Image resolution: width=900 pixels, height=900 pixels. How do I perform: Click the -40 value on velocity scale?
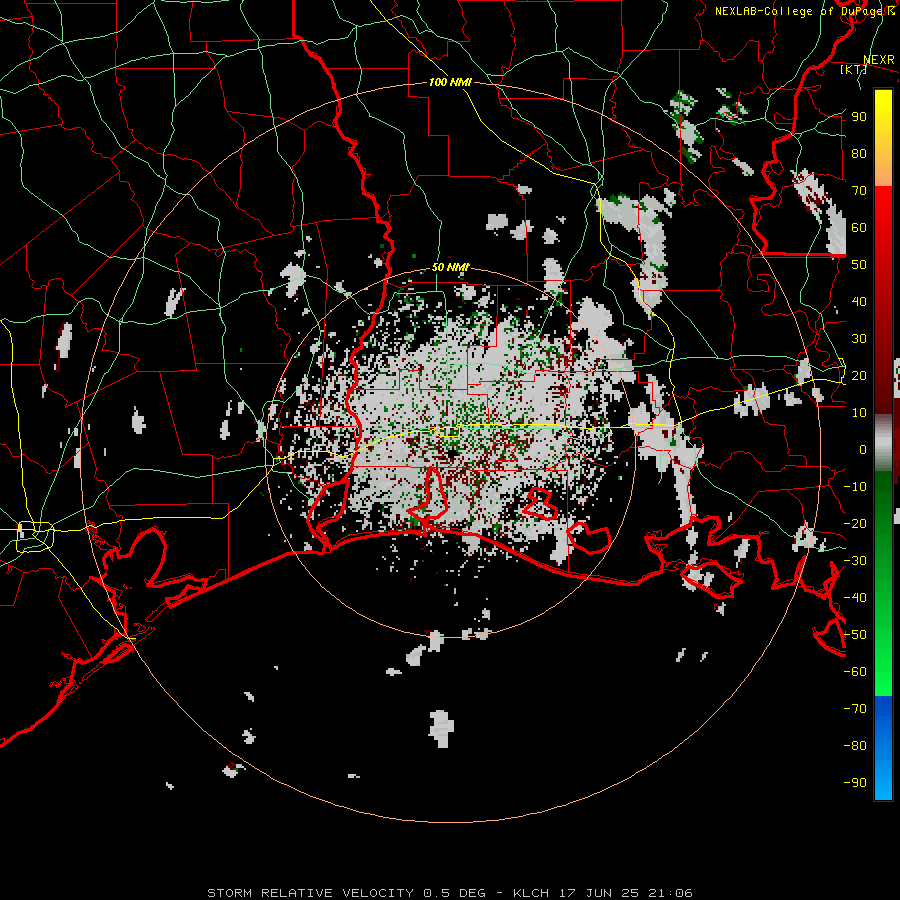pyautogui.click(x=855, y=598)
